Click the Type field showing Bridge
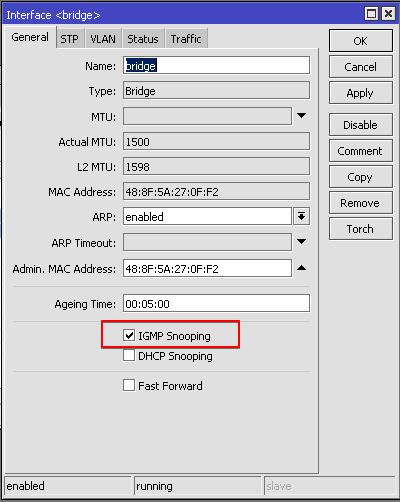The image size is (400, 502). click(216, 90)
